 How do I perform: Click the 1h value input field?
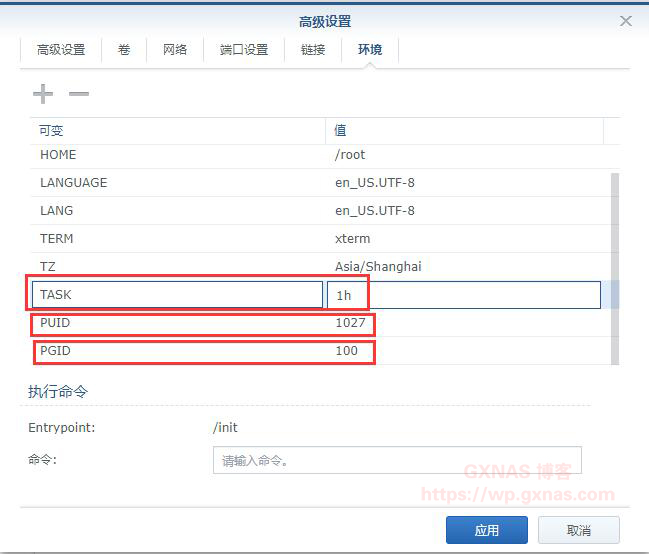click(464, 295)
